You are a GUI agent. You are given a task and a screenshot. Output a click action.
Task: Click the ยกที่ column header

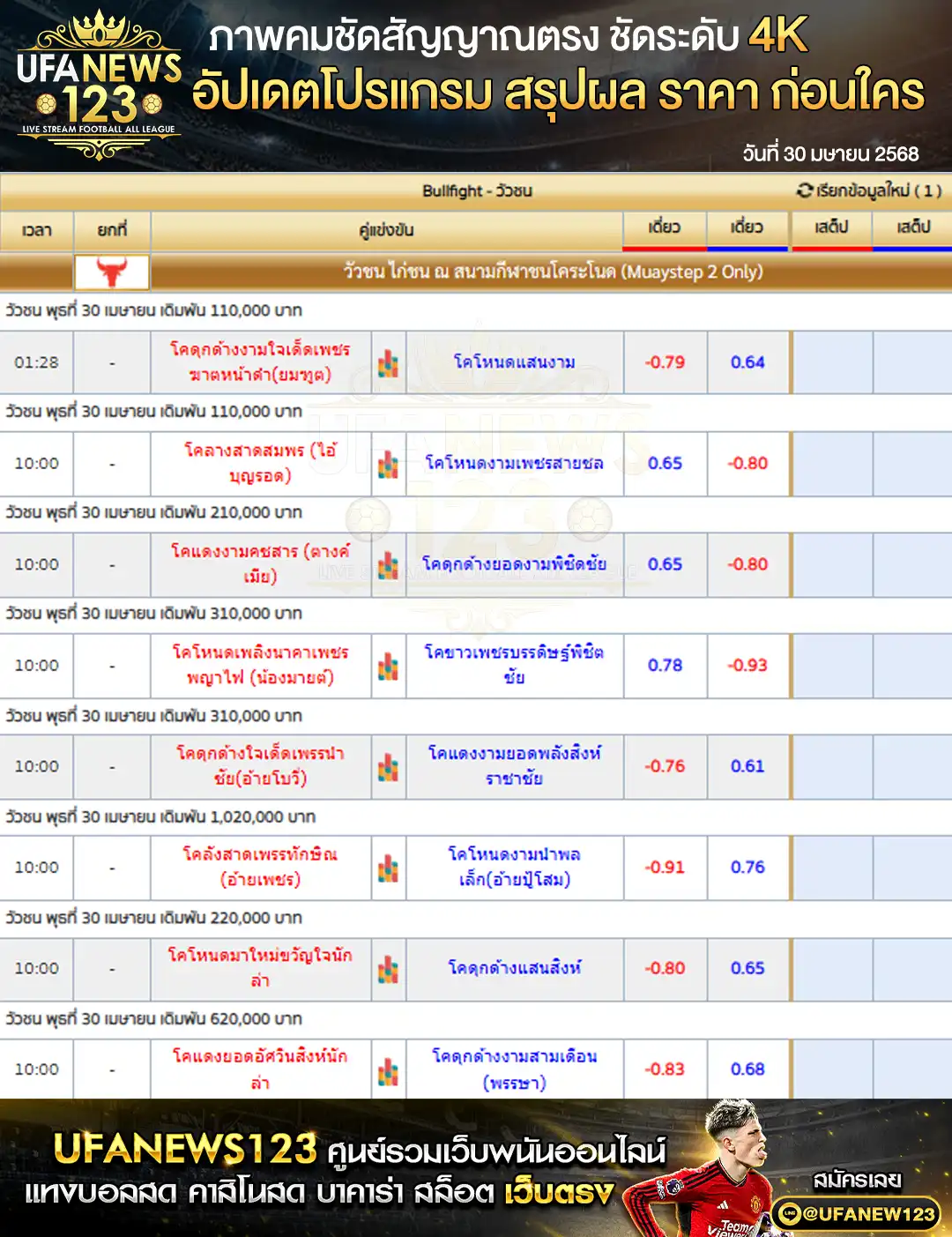click(112, 230)
